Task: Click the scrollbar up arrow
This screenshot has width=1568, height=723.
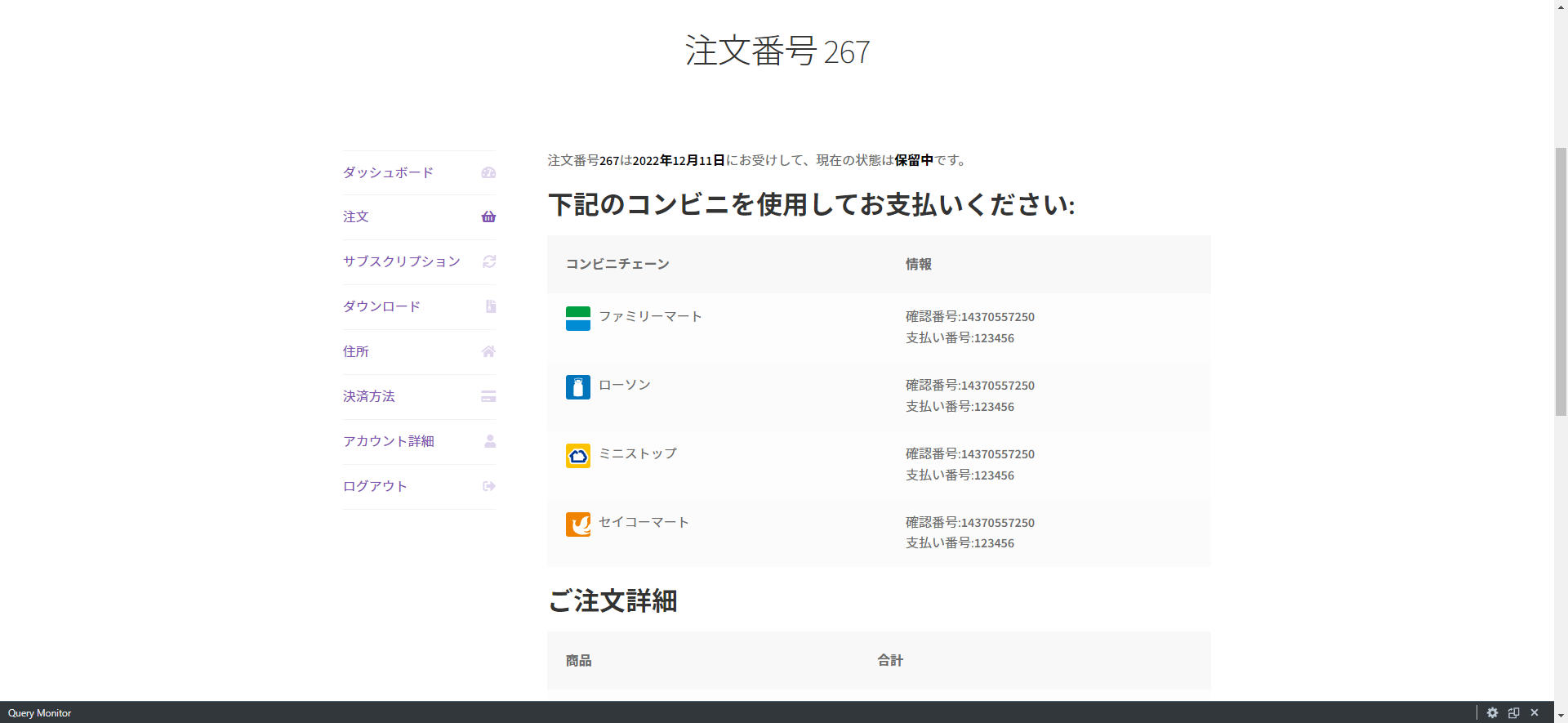Action: [1561, 7]
